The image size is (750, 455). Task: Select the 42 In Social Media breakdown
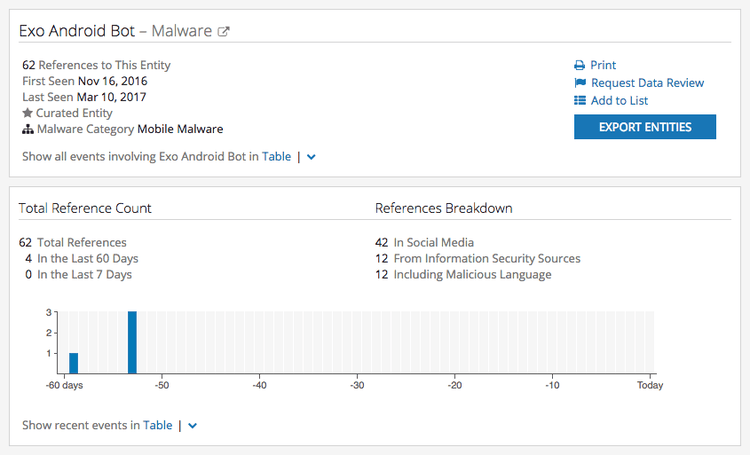coord(424,242)
